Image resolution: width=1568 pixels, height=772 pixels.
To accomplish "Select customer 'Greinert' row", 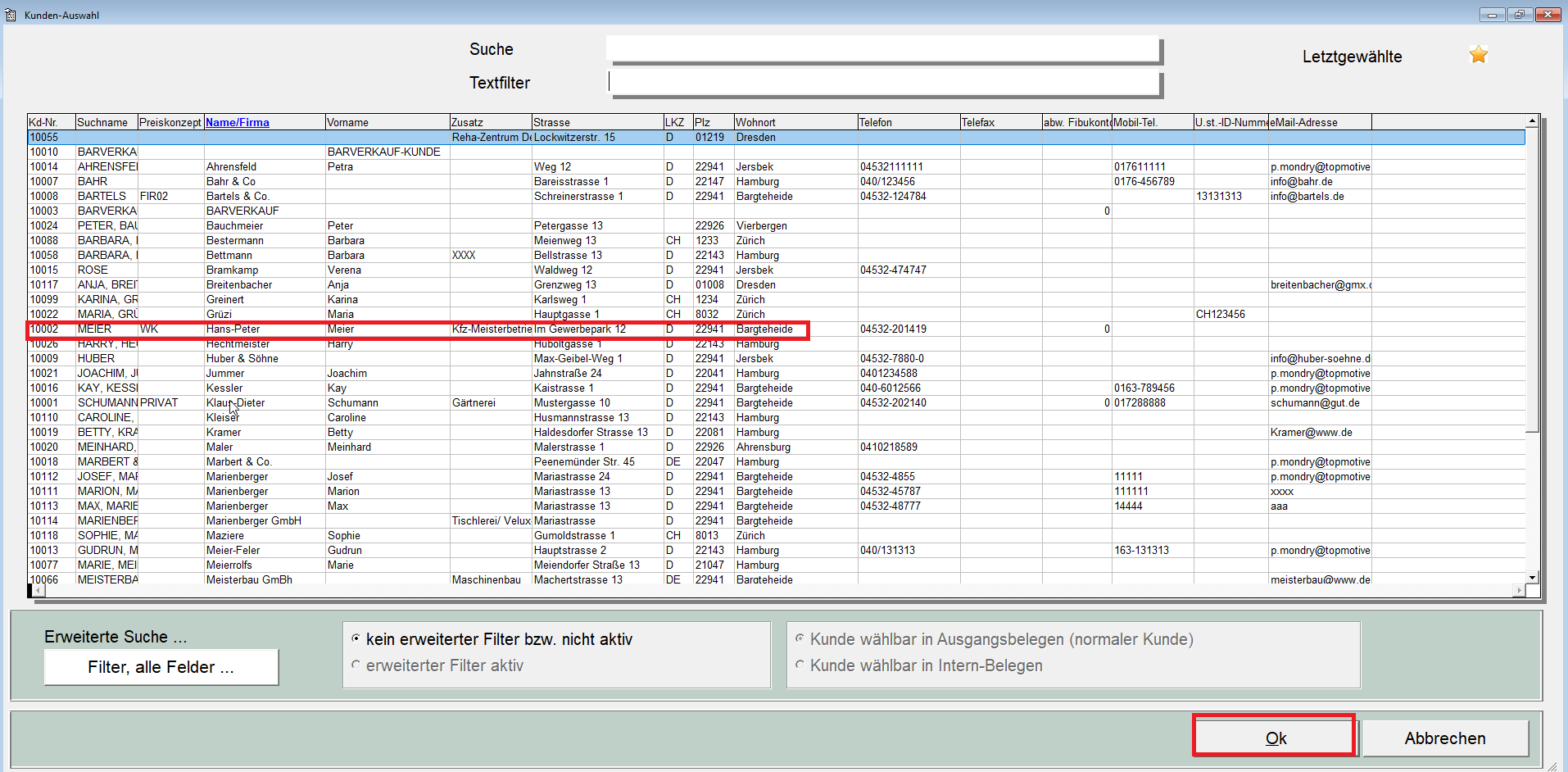I will 777,299.
